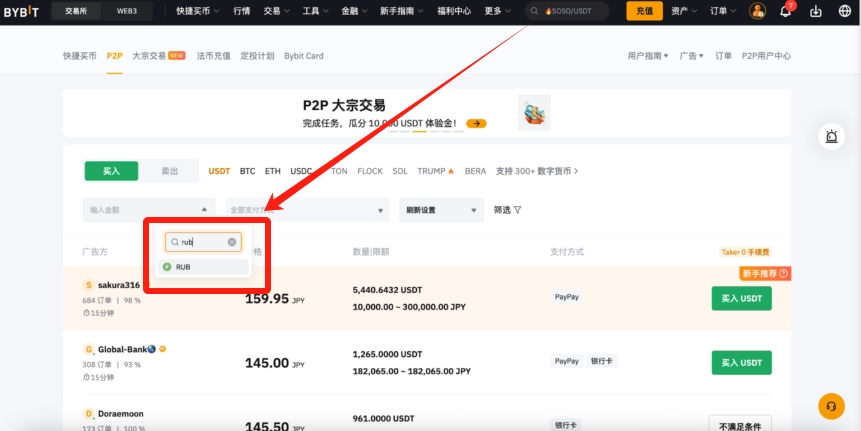861x431 pixels.
Task: Open the 刷新设置 refresh settings dropdown
Action: tap(441, 210)
